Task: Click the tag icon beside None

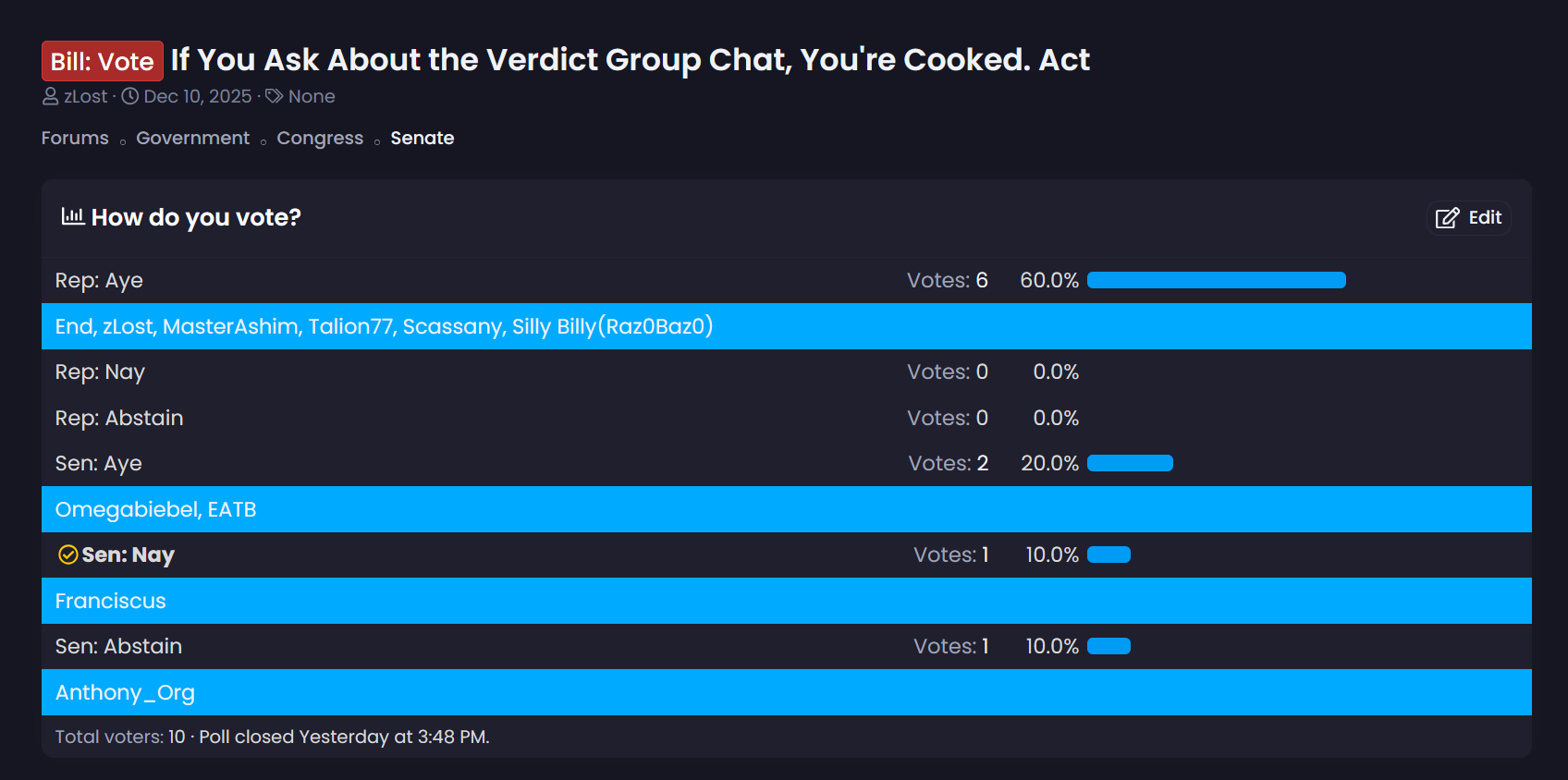Action: 275,96
